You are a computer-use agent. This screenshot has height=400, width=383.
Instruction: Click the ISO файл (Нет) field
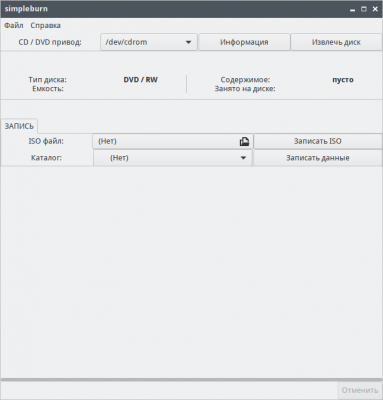pos(173,141)
